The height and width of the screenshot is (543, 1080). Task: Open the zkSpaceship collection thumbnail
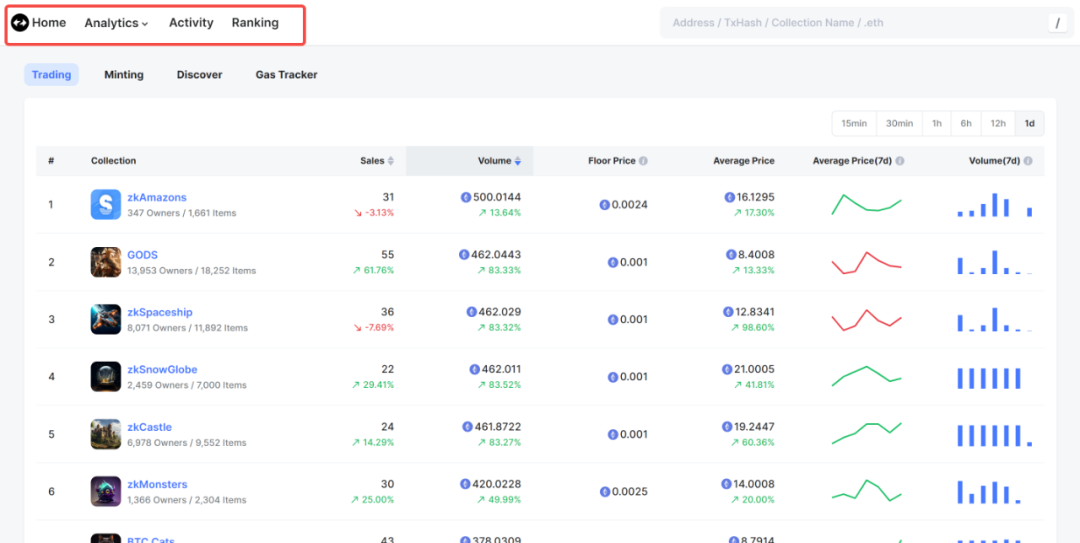(105, 319)
